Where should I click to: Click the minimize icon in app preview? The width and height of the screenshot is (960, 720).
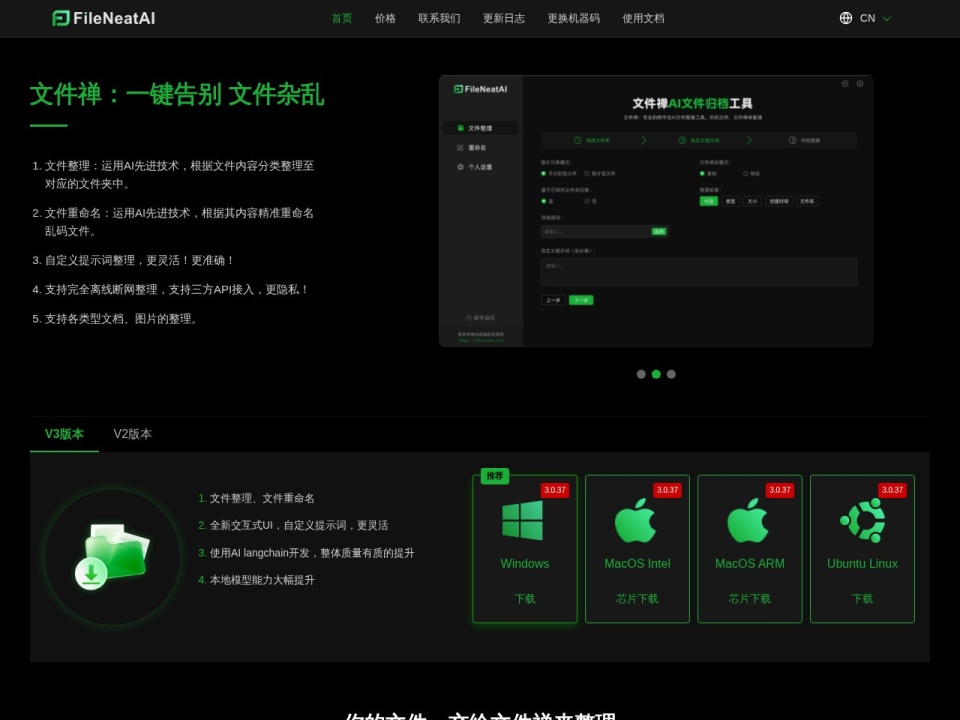click(844, 83)
